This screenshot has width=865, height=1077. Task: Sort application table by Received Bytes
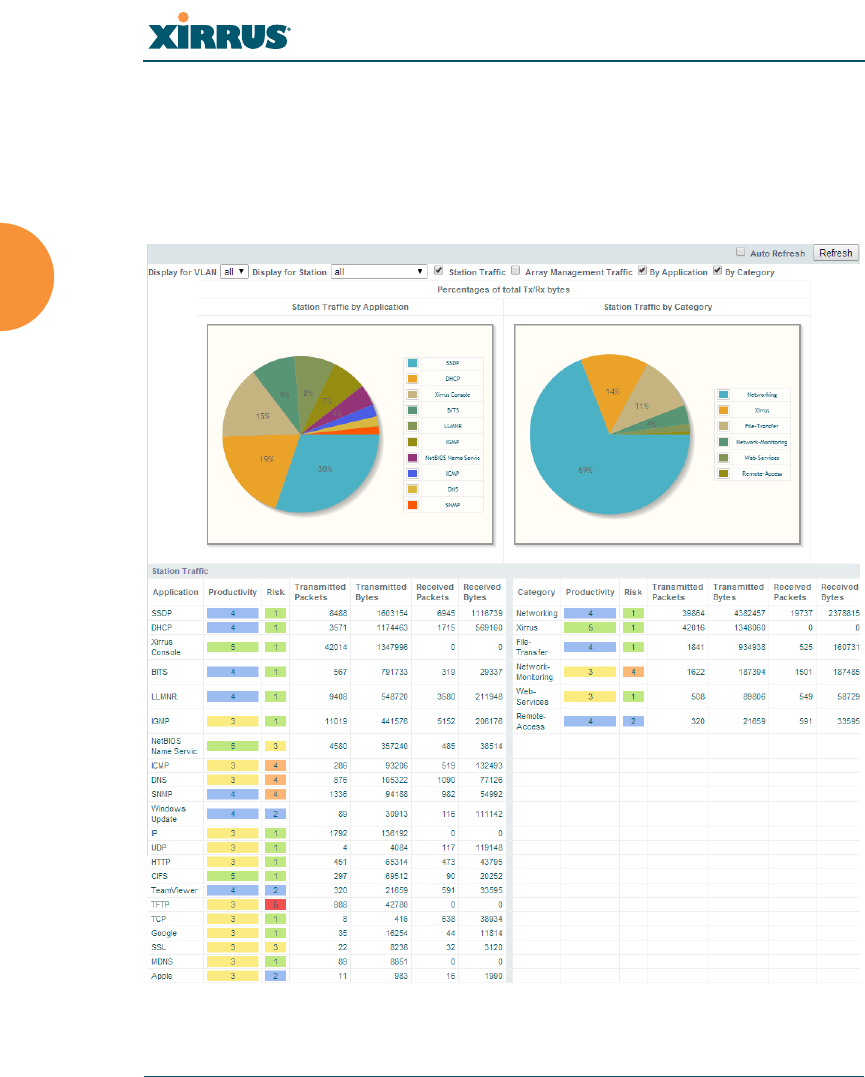click(x=482, y=592)
